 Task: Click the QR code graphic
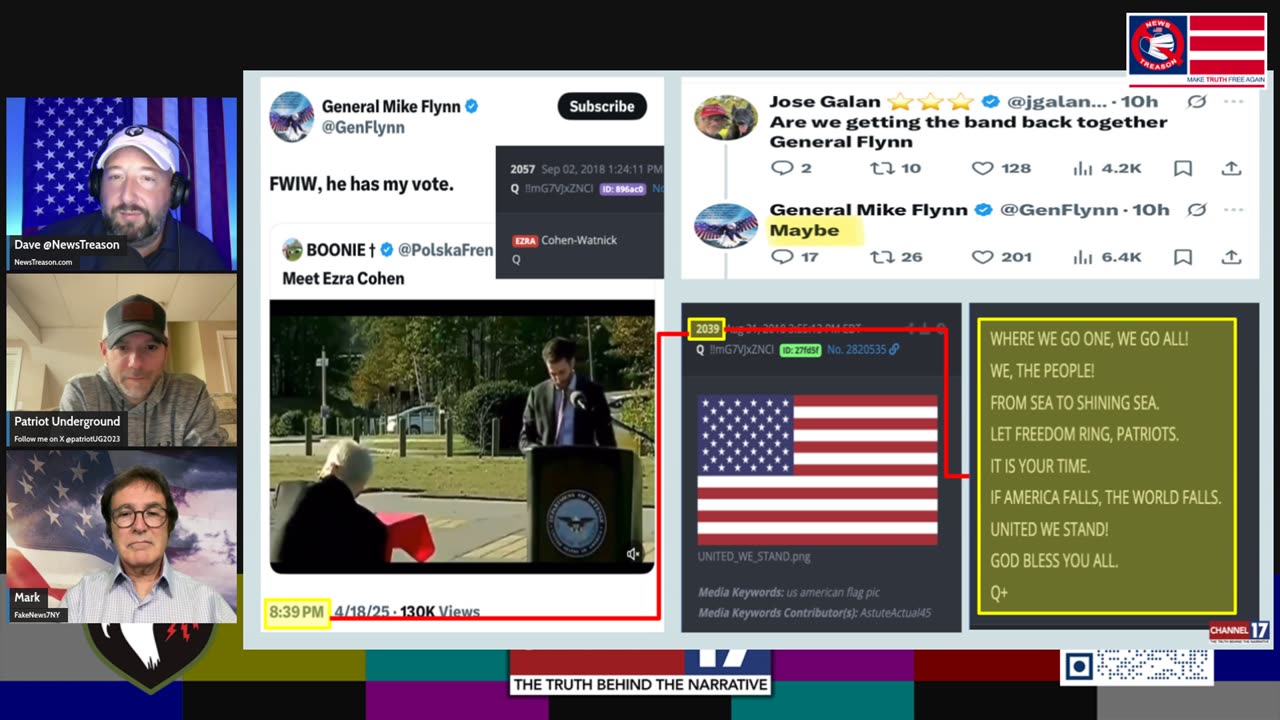tap(1137, 665)
